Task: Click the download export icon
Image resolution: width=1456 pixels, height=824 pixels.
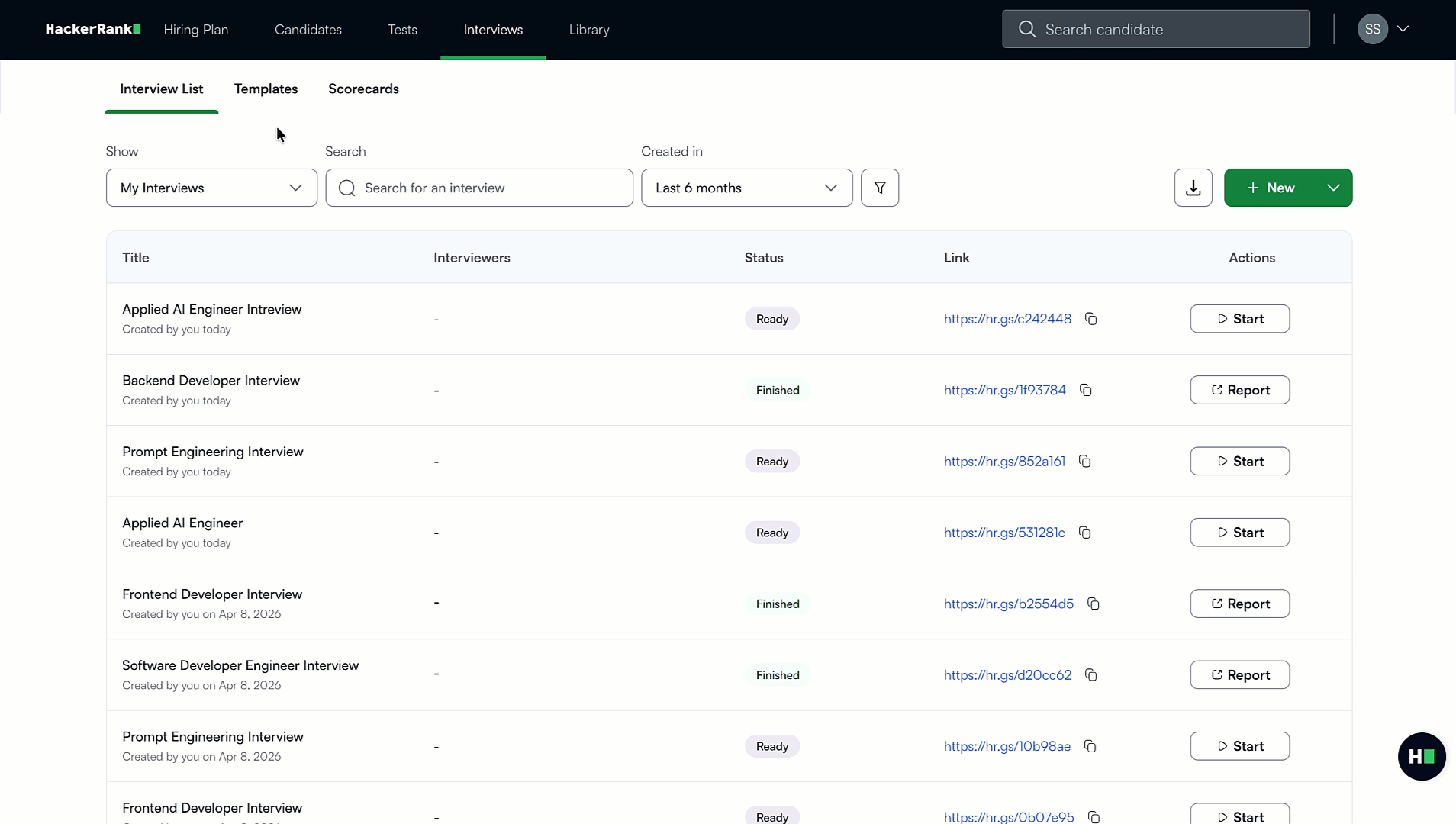Action: (x=1193, y=188)
